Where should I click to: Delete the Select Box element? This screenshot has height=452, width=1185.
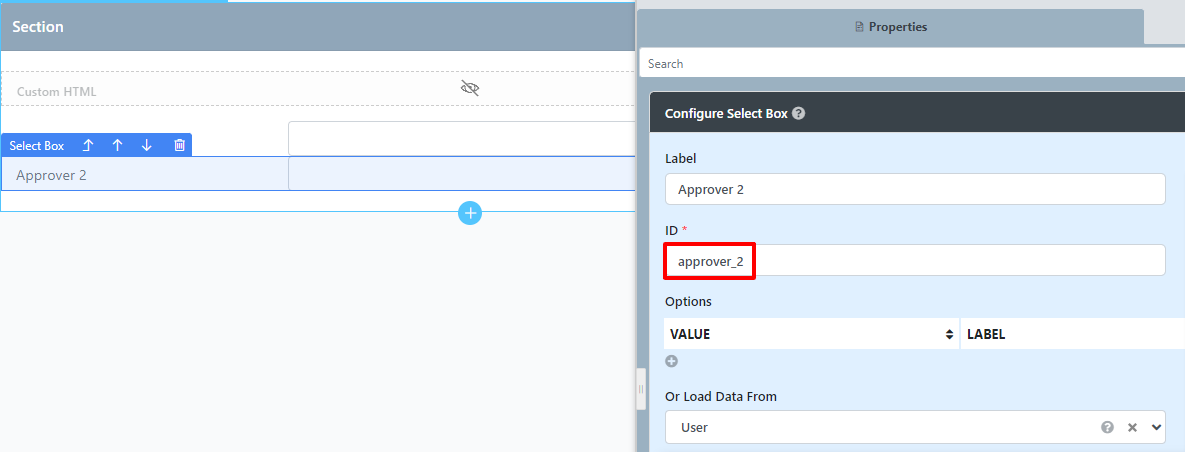coord(180,145)
